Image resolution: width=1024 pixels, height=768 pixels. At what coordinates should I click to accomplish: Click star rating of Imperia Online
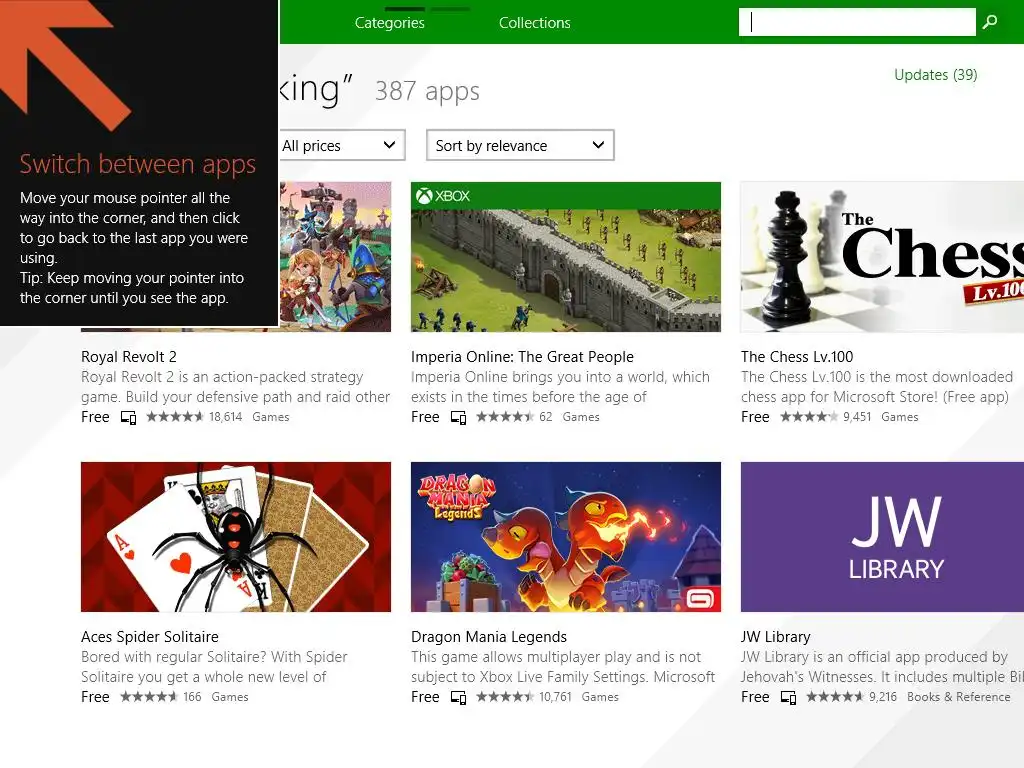505,417
